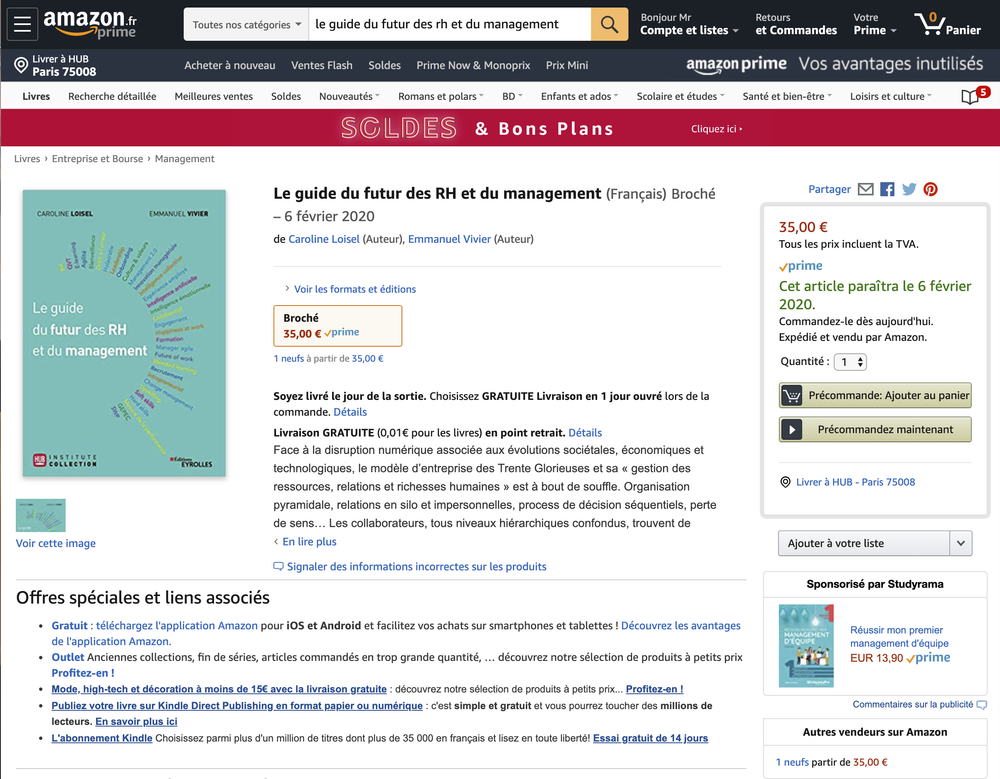Click the Soldes & Bons Plans Cliquez ici

coord(716,129)
